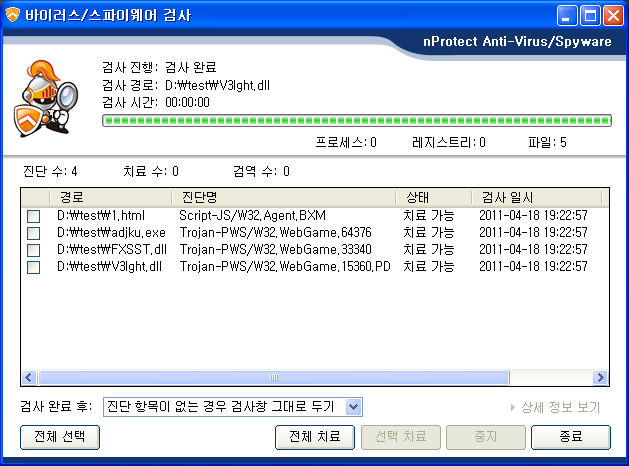Image resolution: width=629 pixels, height=466 pixels.
Task: Close the scan window with X
Action: click(x=611, y=15)
